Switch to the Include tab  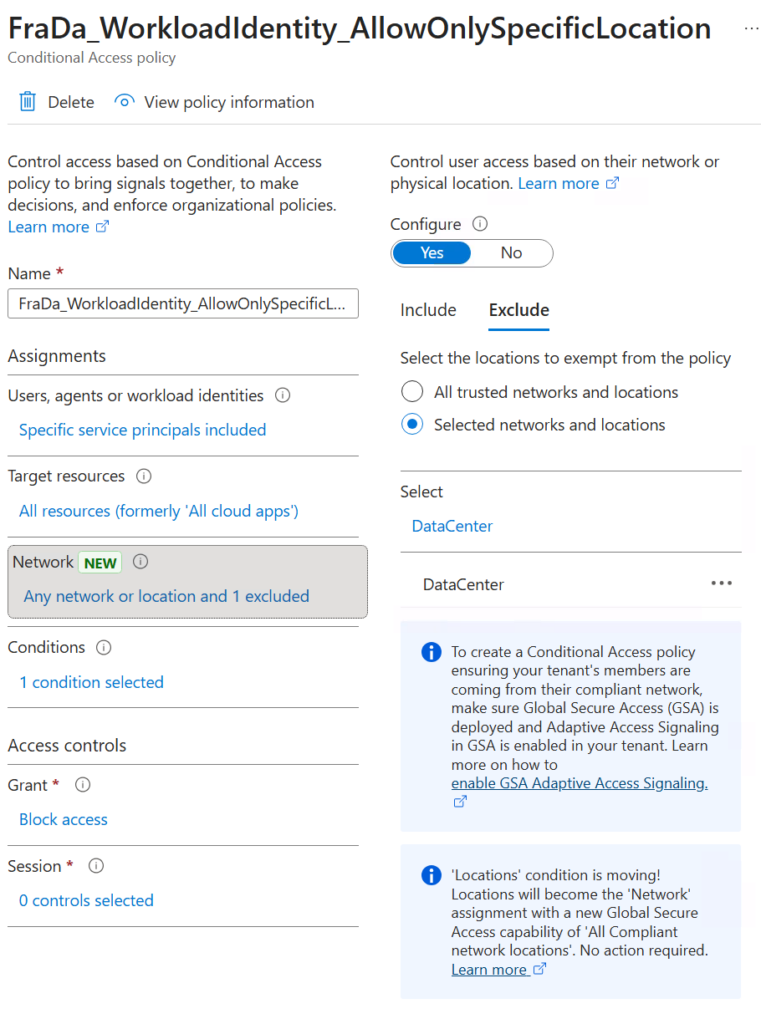point(428,310)
